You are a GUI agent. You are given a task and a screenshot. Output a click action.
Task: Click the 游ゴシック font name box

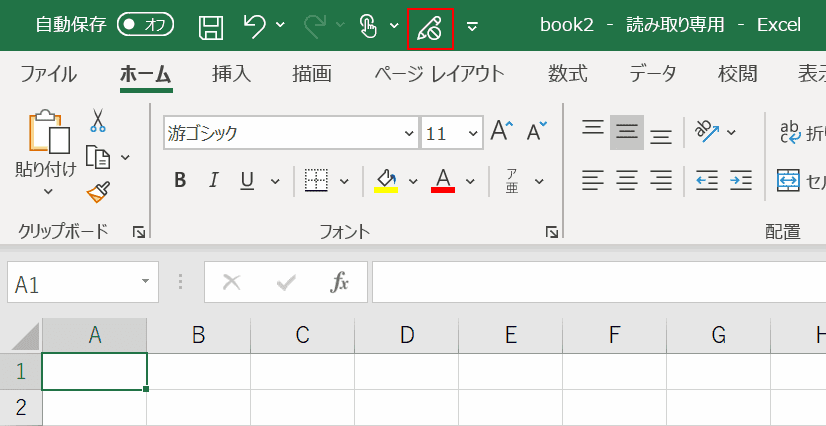[283, 133]
